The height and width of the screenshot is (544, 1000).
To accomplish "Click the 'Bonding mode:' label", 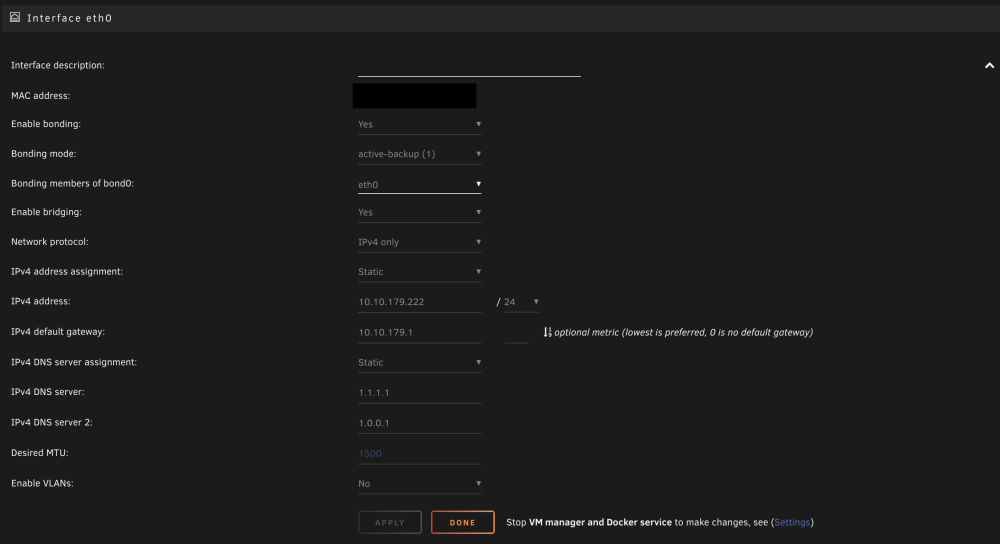I will click(x=43, y=154).
